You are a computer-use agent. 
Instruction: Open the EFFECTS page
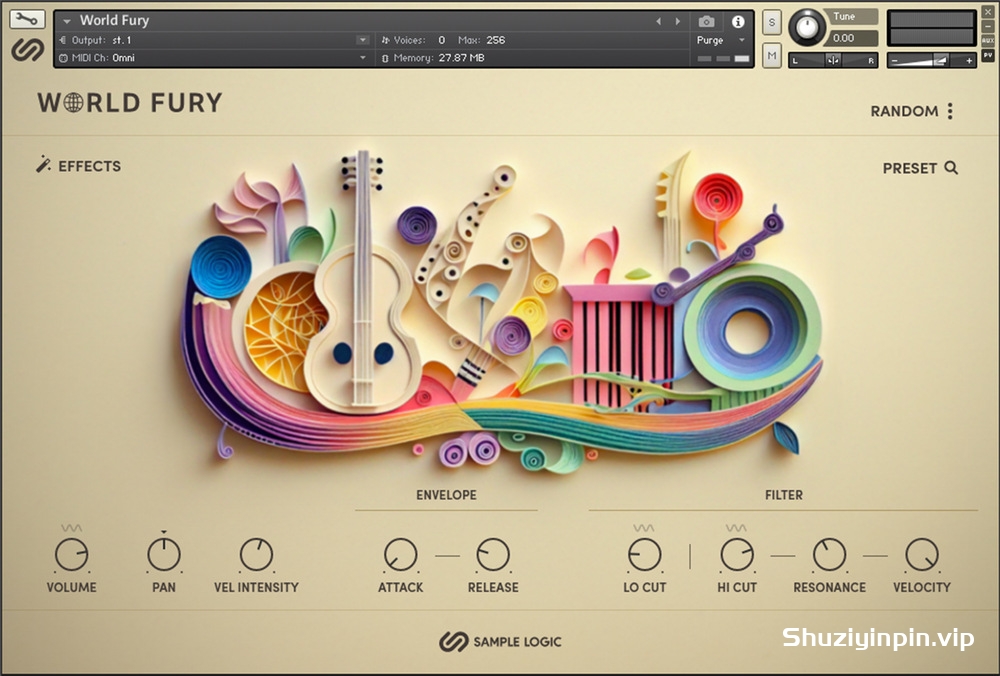point(89,166)
